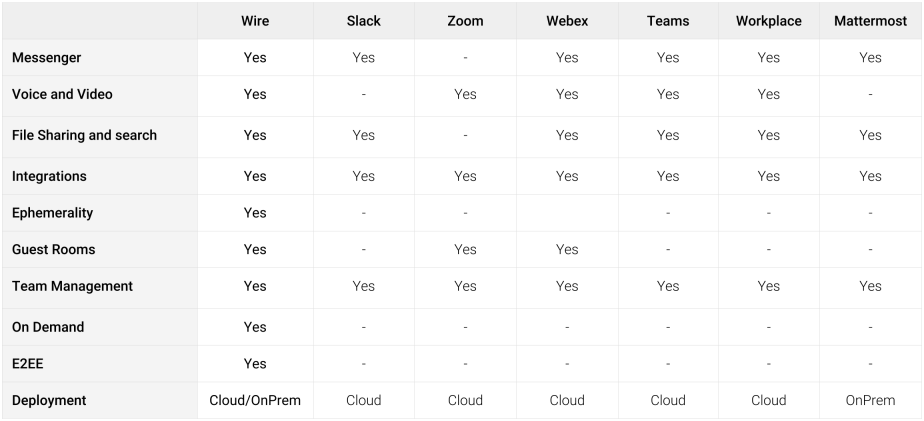Click Wire's Yes cell for E2EE
This screenshot has height=421, width=924.
click(x=255, y=364)
